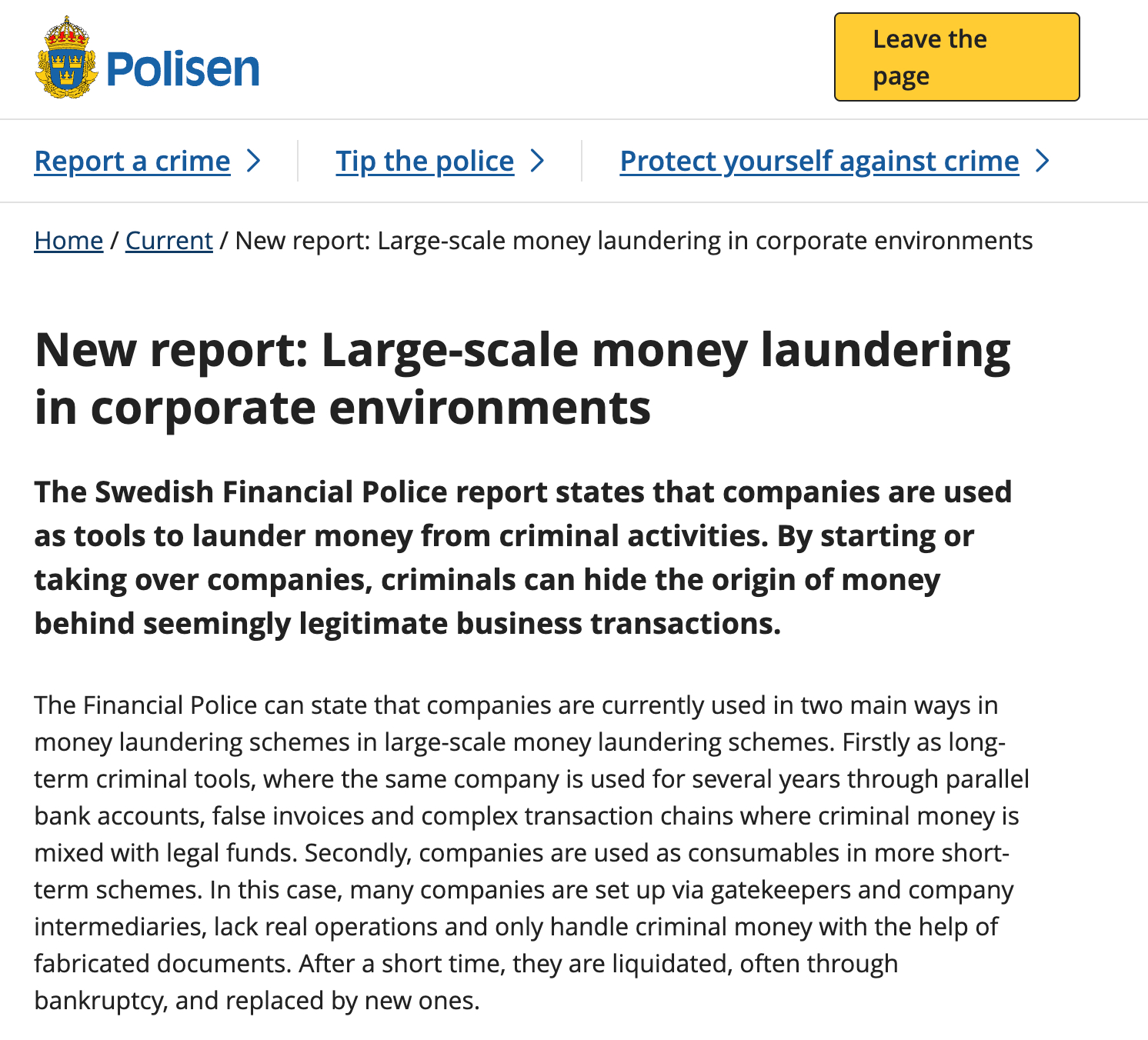Click the main New report article heading
This screenshot has height=1040, width=1148.
[522, 378]
